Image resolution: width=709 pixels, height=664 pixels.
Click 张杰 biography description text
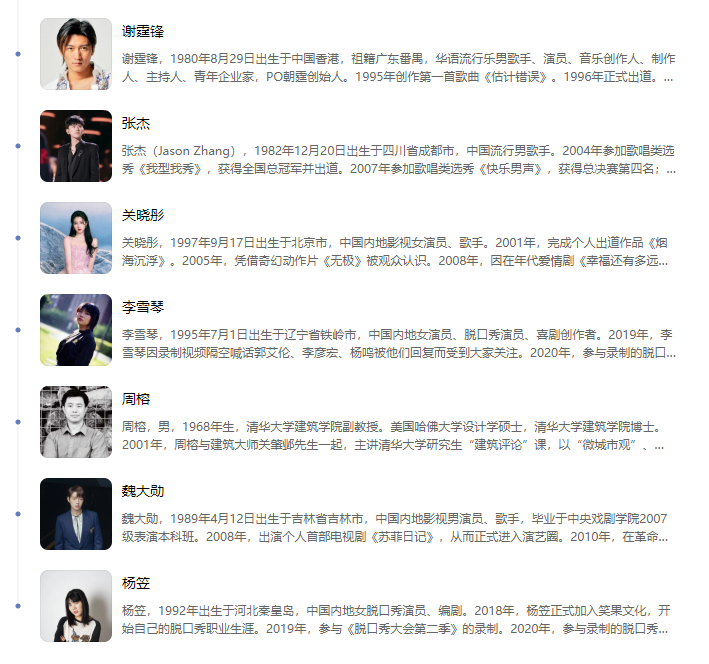[x=399, y=160]
